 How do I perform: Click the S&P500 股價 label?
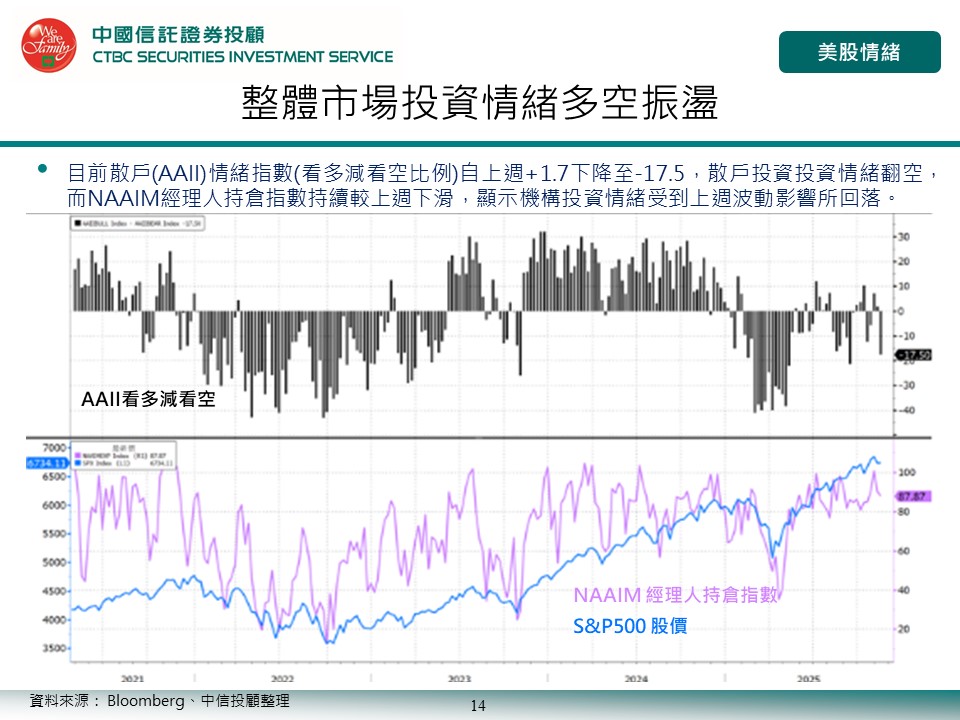[630, 628]
